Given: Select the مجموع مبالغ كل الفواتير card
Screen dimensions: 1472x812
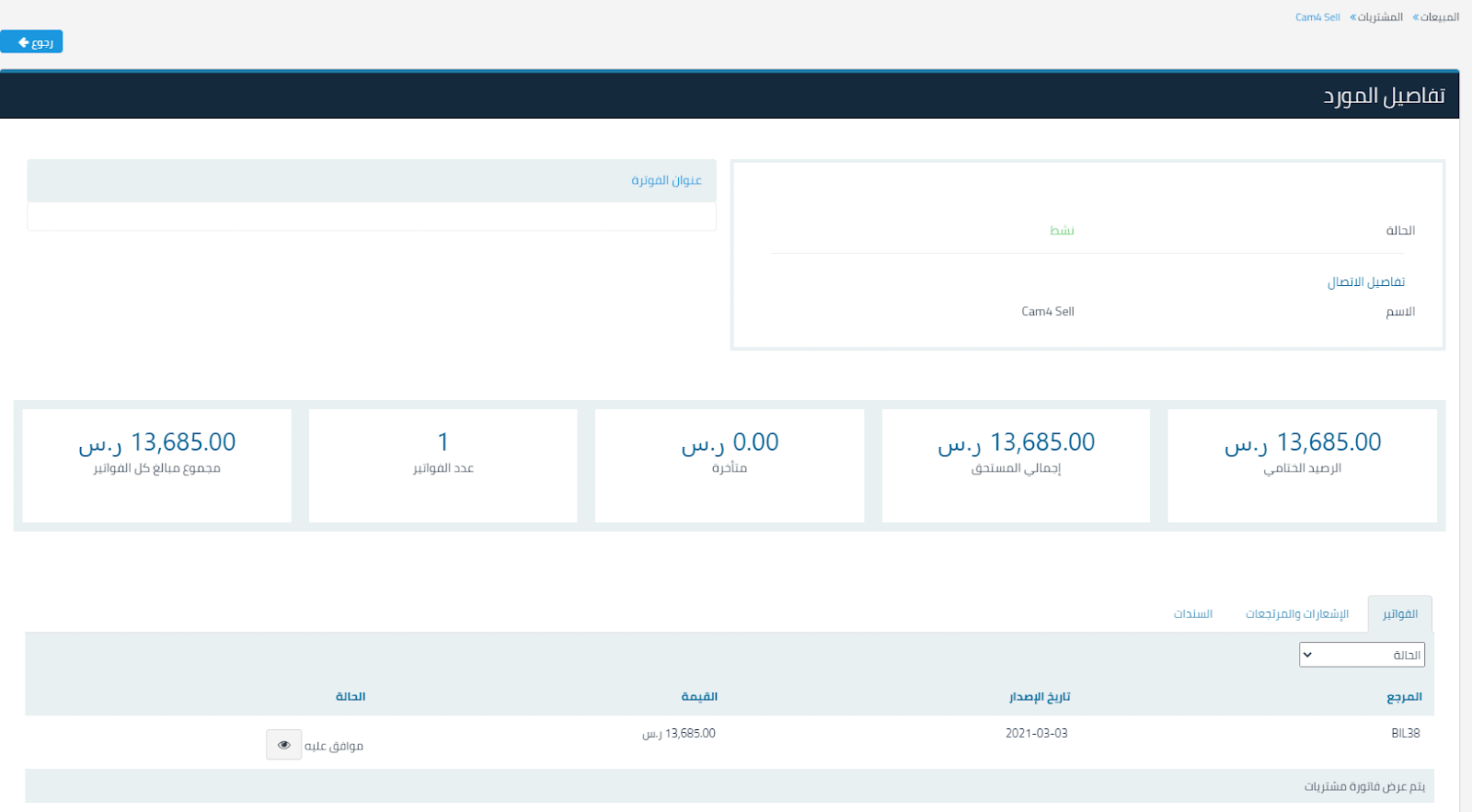Looking at the screenshot, I should 156,465.
